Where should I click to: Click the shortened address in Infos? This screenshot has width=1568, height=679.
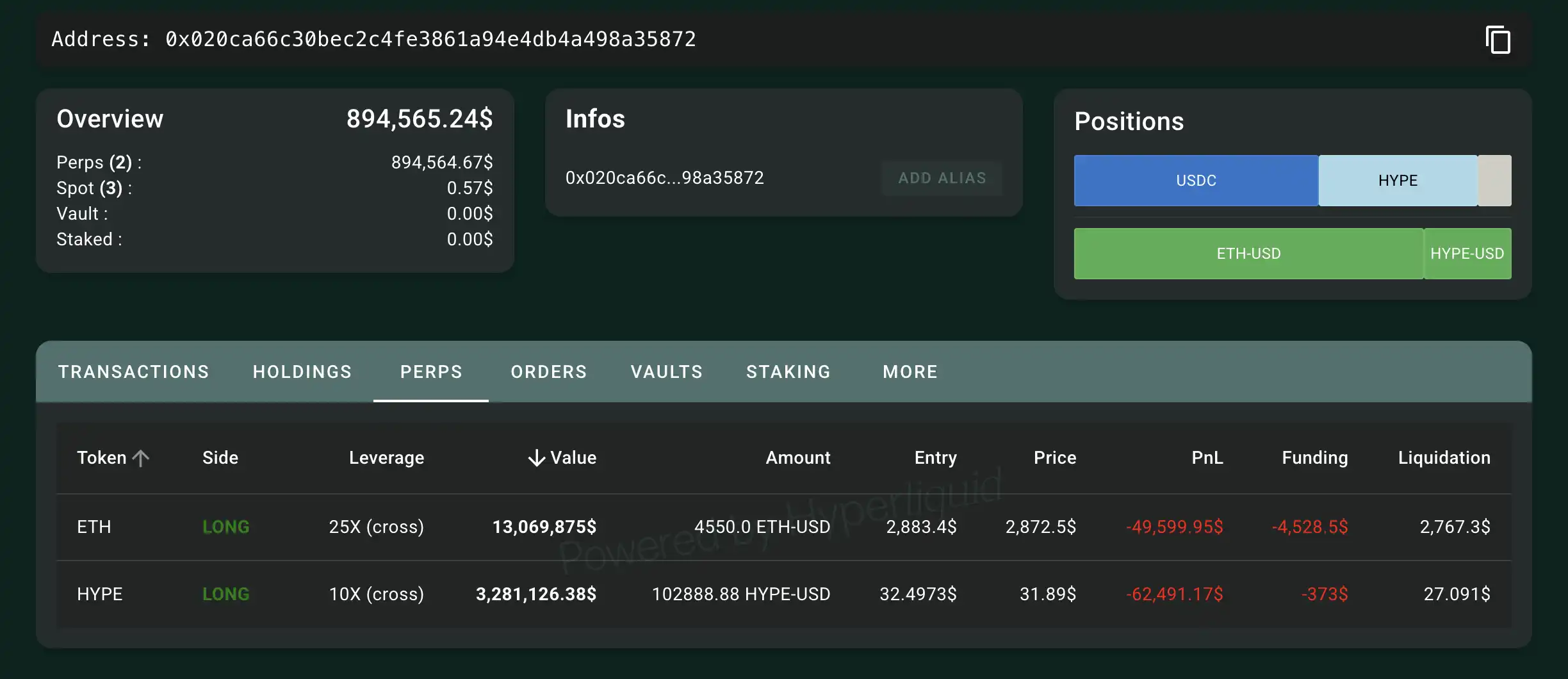point(664,178)
